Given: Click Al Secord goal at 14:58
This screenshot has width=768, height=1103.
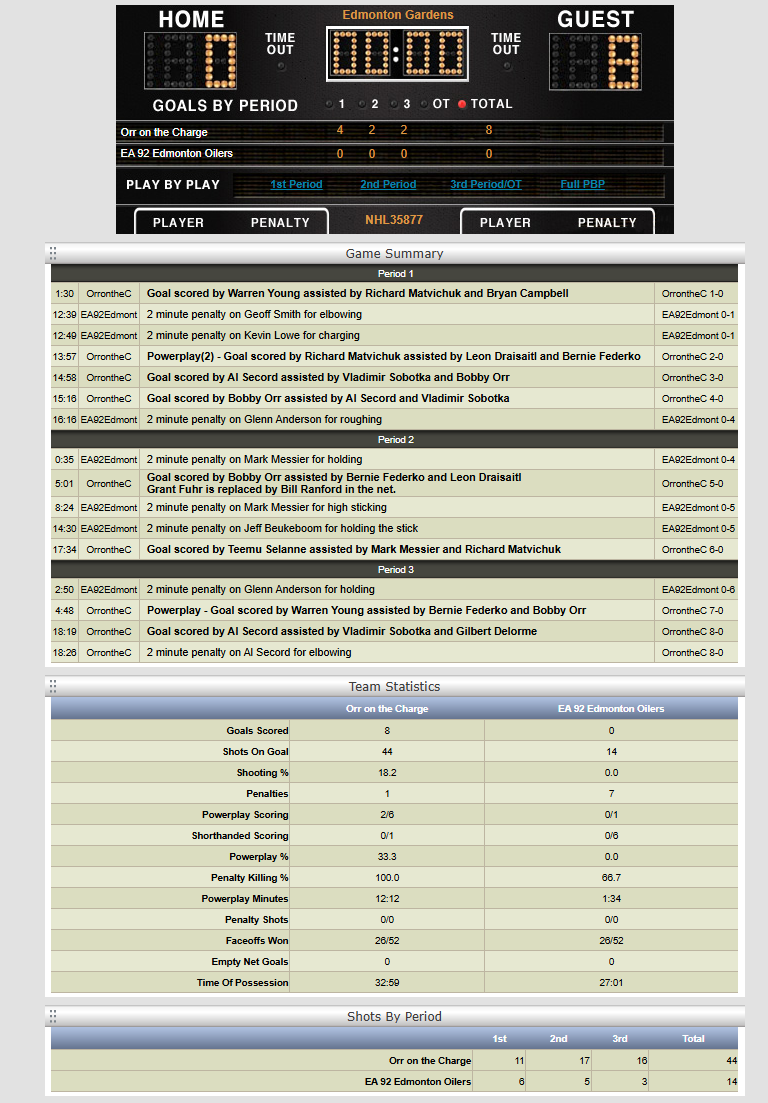Looking at the screenshot, I should 395,377.
